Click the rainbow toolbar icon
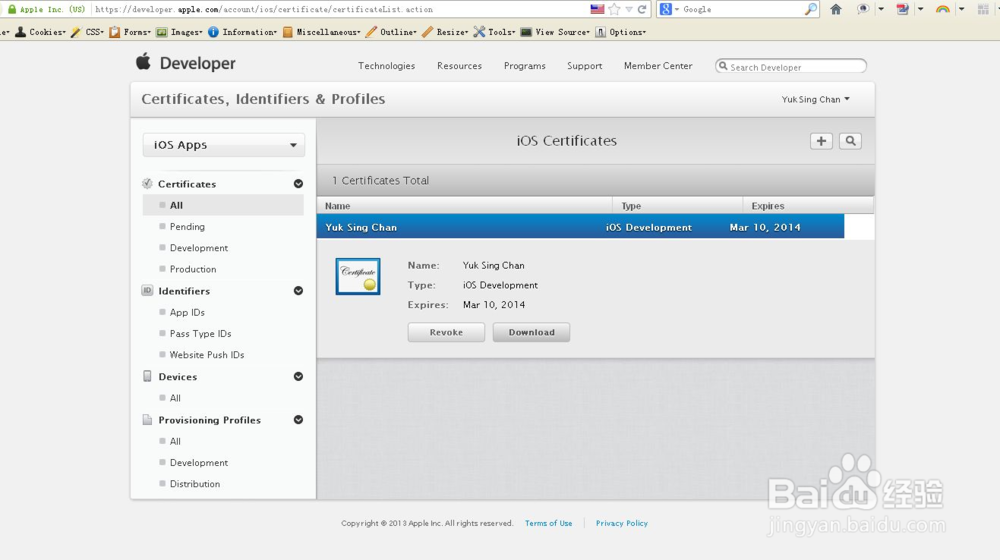 [943, 9]
